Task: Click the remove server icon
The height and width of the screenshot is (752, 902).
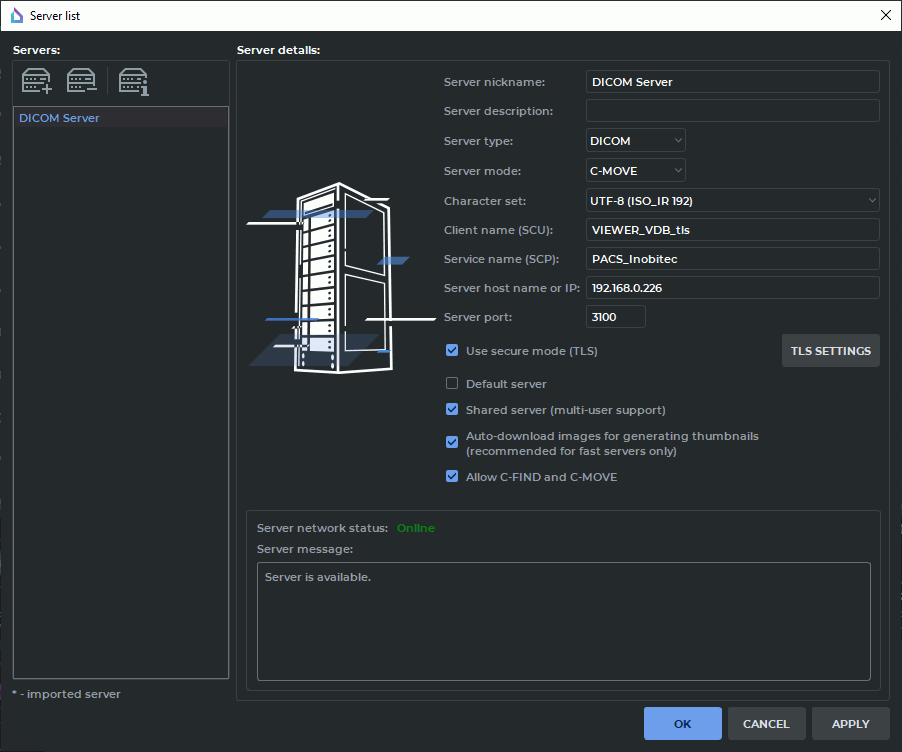Action: [82, 80]
